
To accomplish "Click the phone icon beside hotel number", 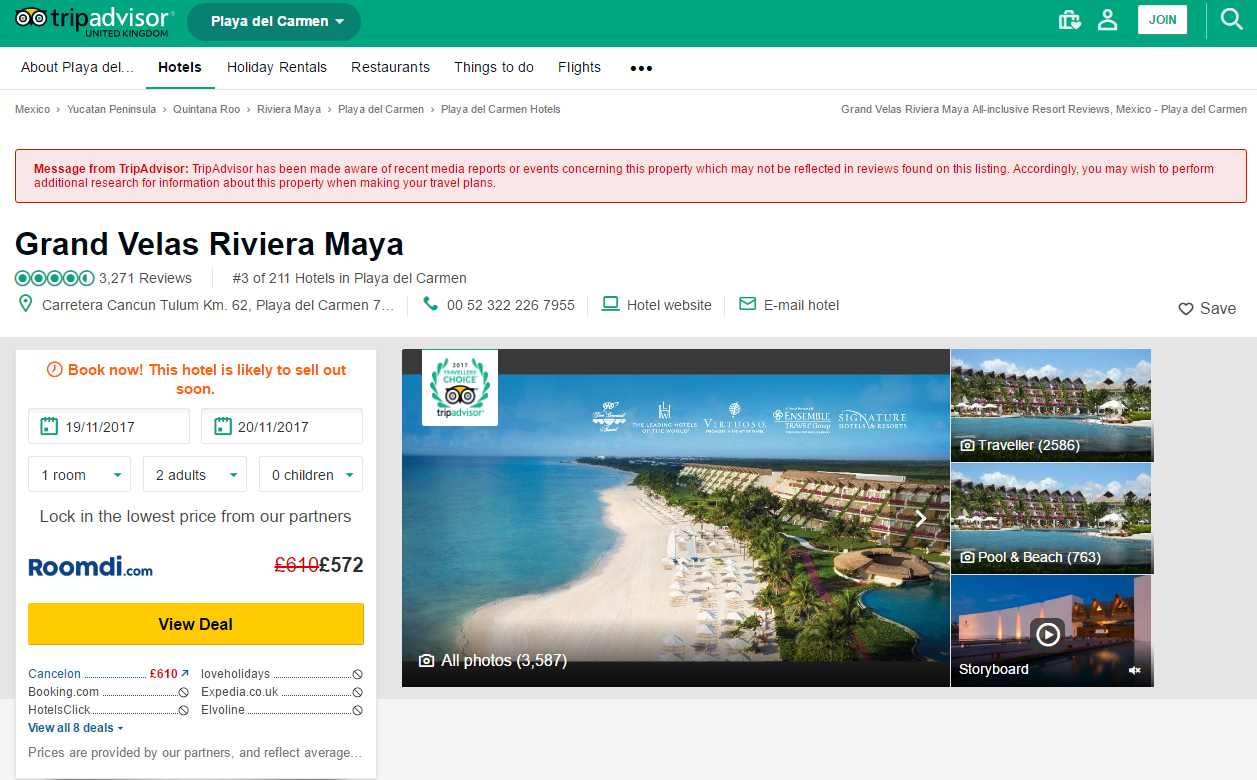I will point(430,304).
